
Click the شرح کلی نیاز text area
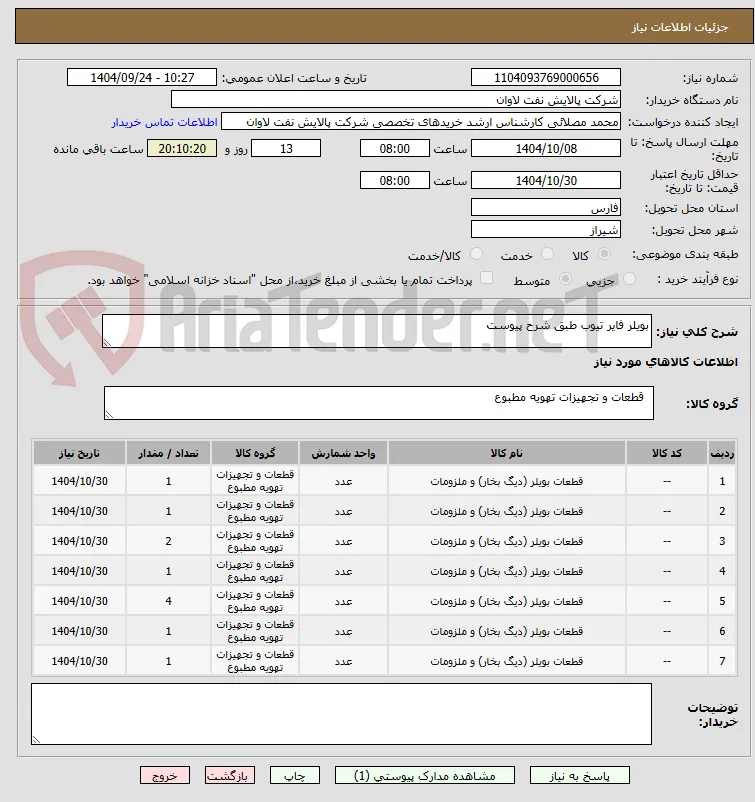(377, 331)
